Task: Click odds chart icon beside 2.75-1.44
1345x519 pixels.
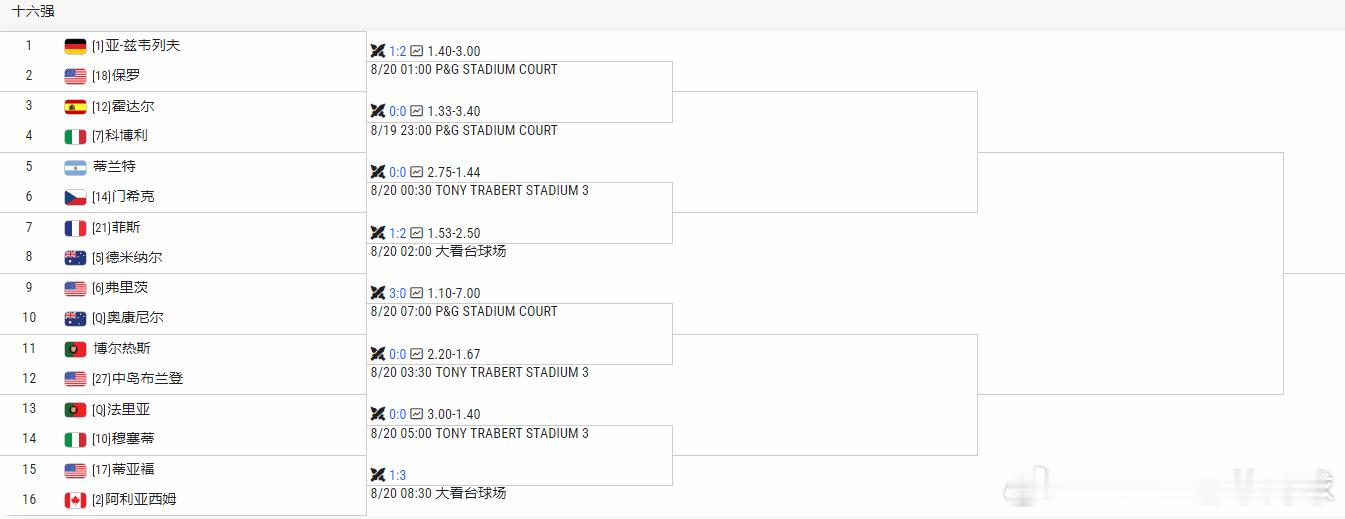Action: [416, 172]
